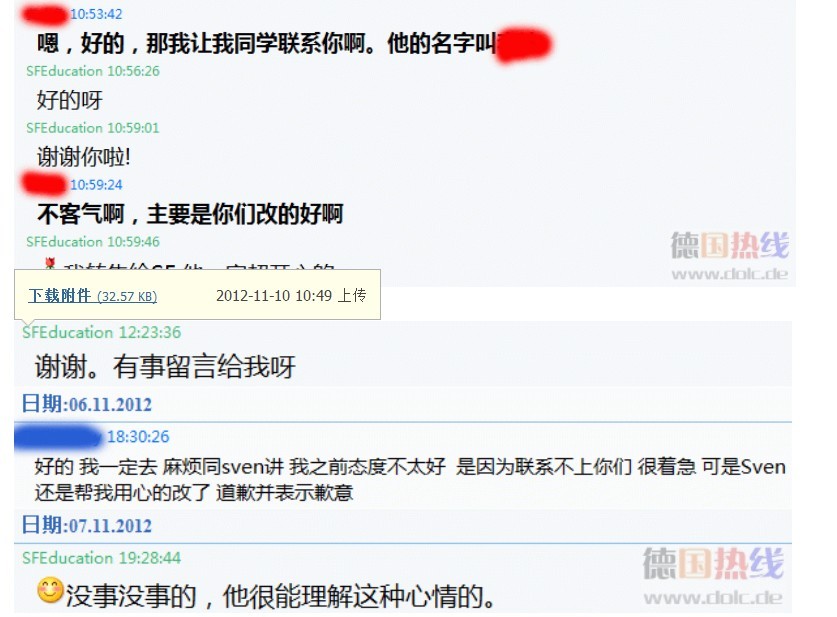Image resolution: width=837 pixels, height=617 pixels.
Task: Click the 德国热线 watermark logo at the top right
Action: point(730,246)
